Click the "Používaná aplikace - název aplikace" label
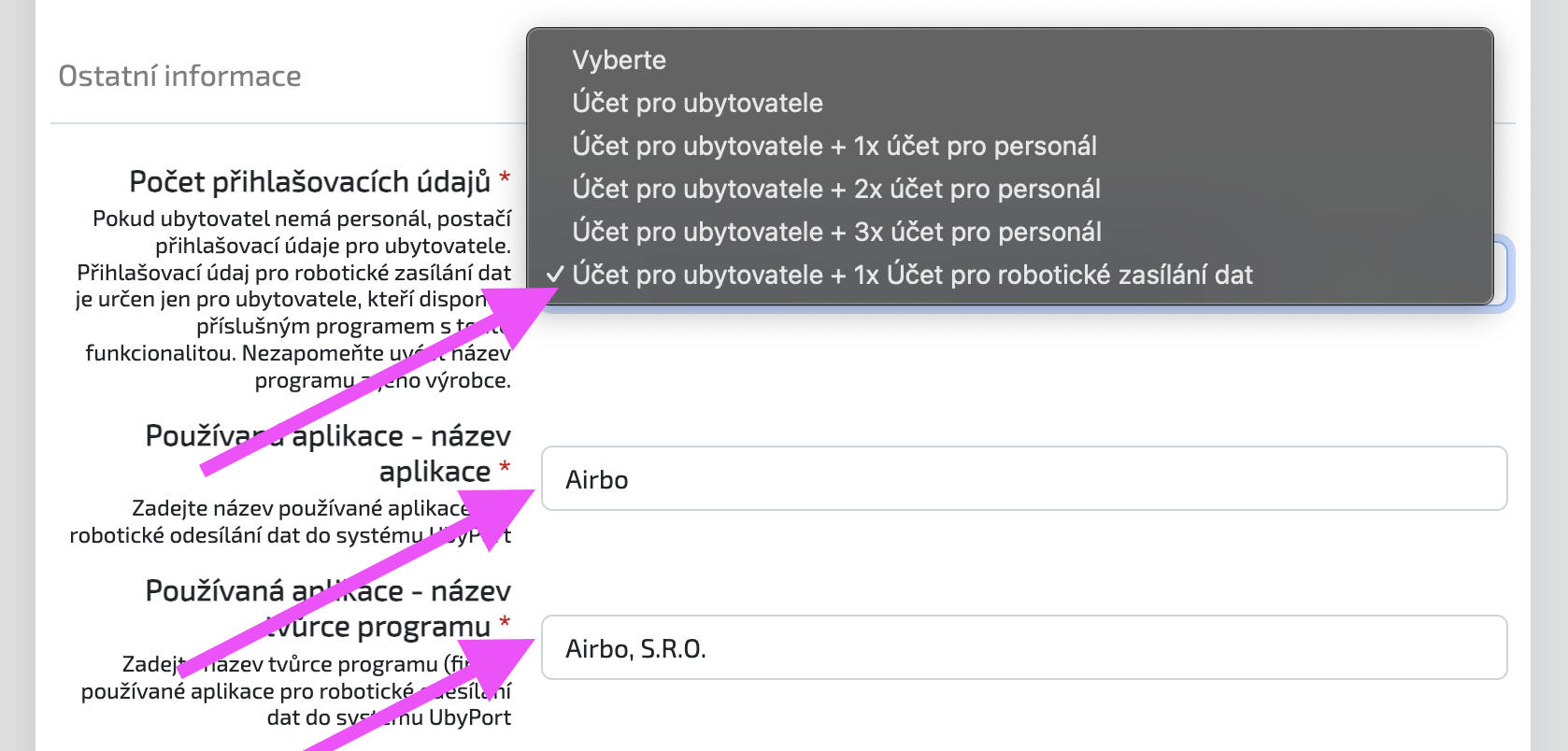This screenshot has height=751, width=1568. point(328,453)
